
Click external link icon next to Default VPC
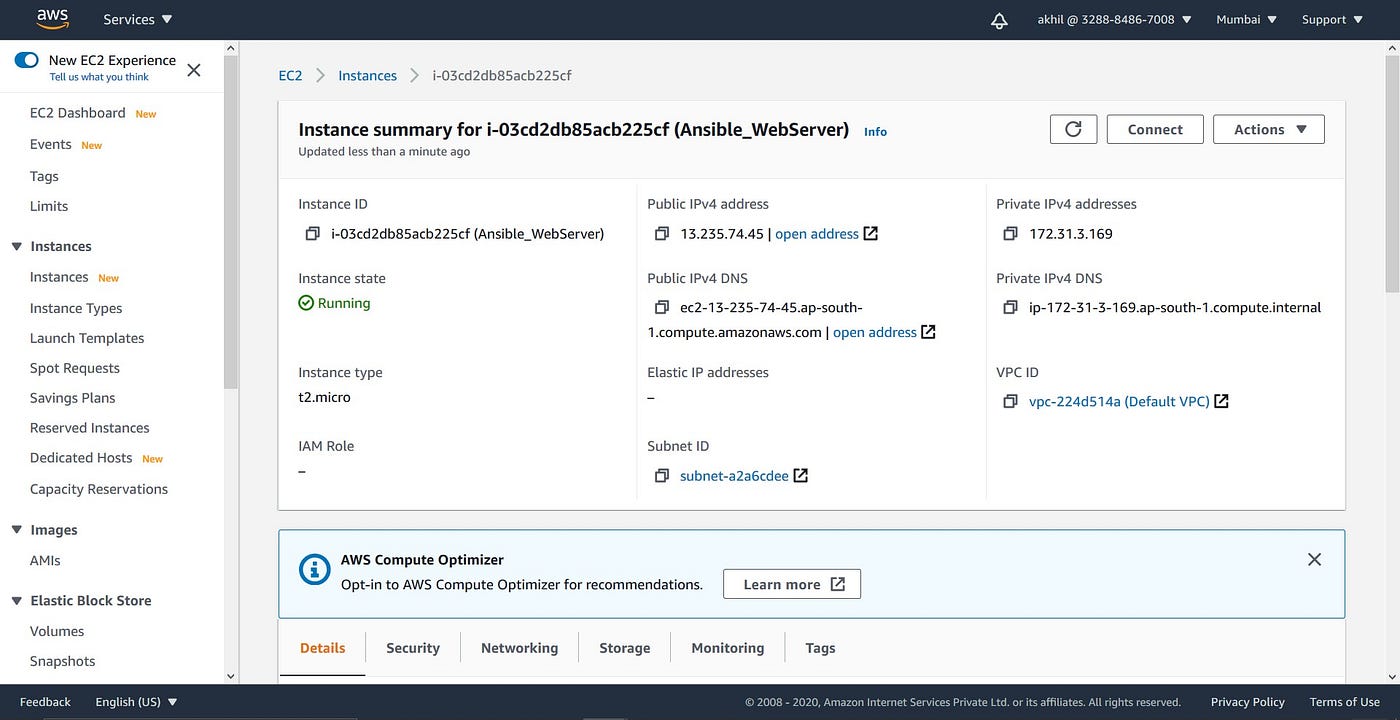1221,401
